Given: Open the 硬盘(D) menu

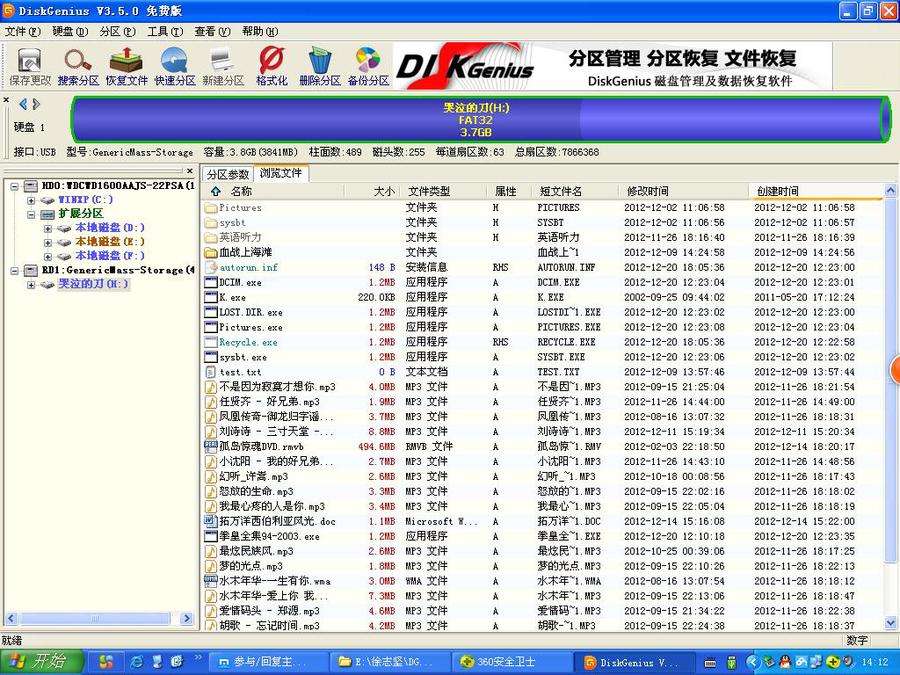Looking at the screenshot, I should [70, 32].
